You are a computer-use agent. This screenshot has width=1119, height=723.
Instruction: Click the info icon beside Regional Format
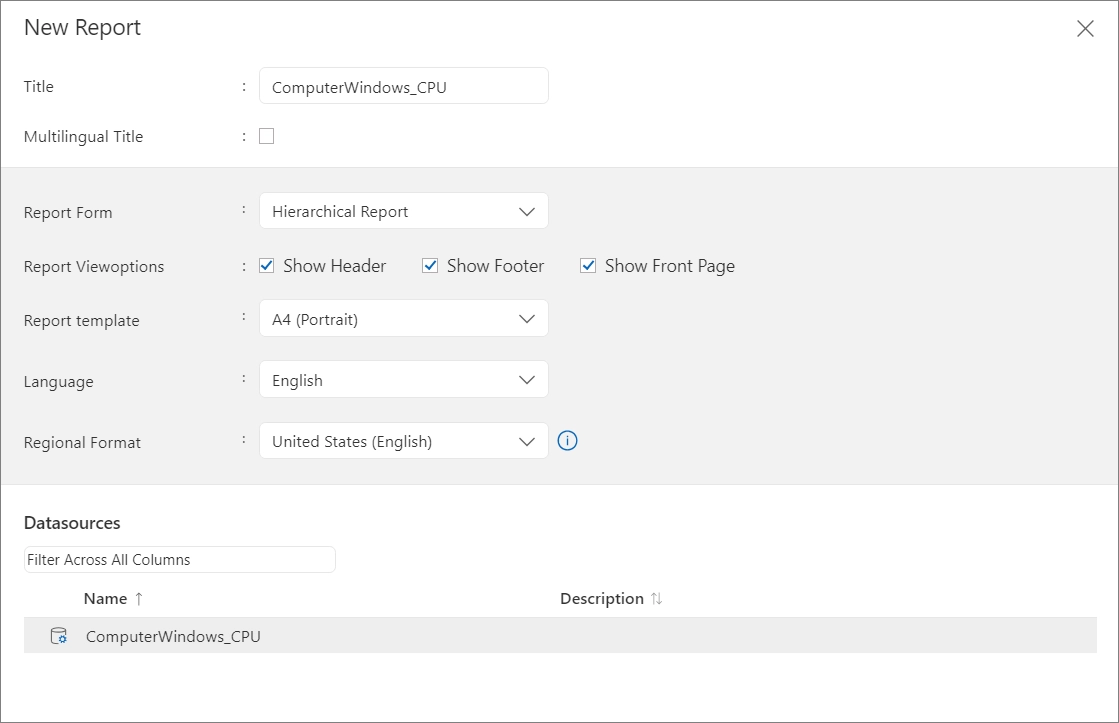567,441
